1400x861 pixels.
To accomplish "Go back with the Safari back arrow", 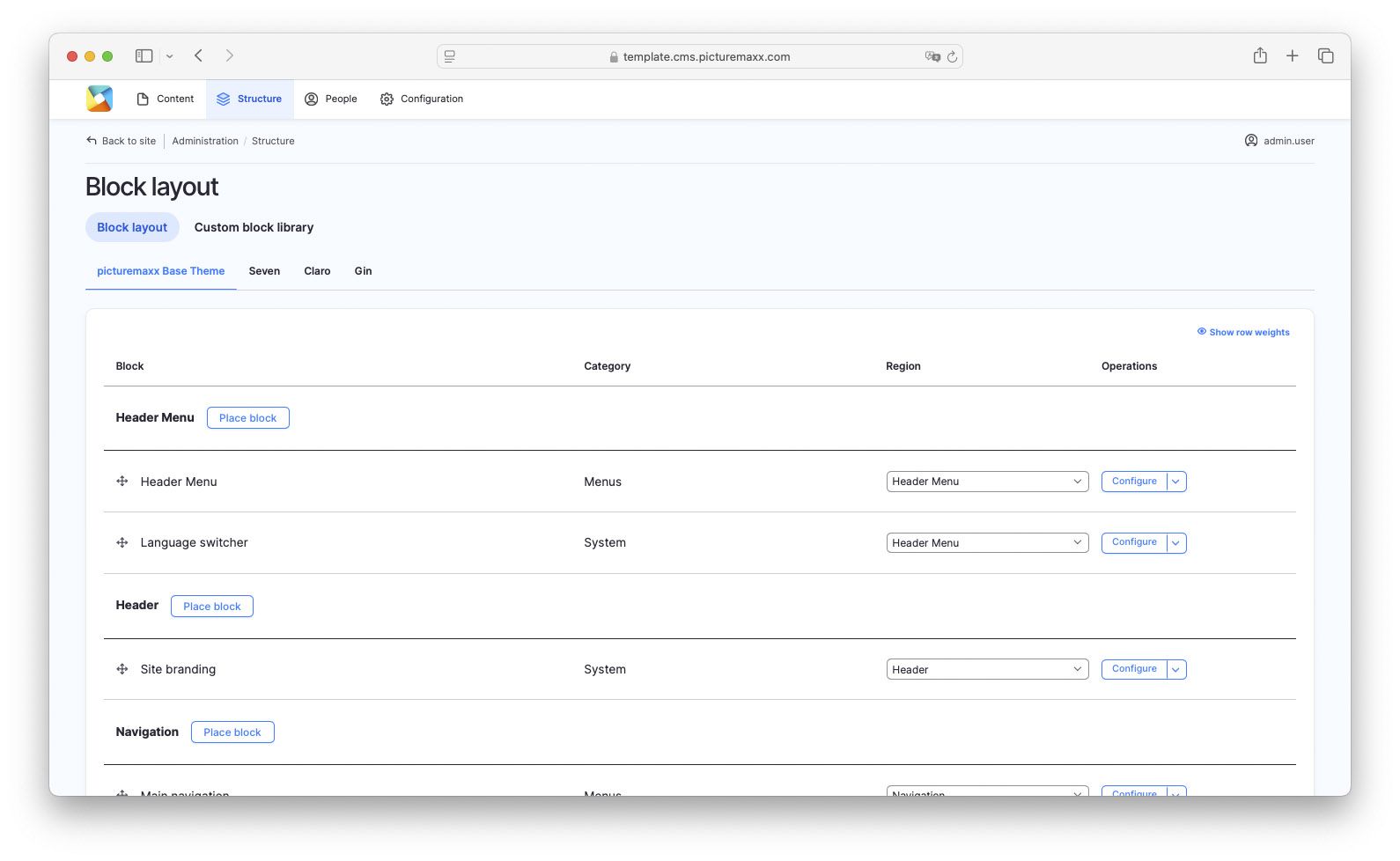I will (x=199, y=55).
